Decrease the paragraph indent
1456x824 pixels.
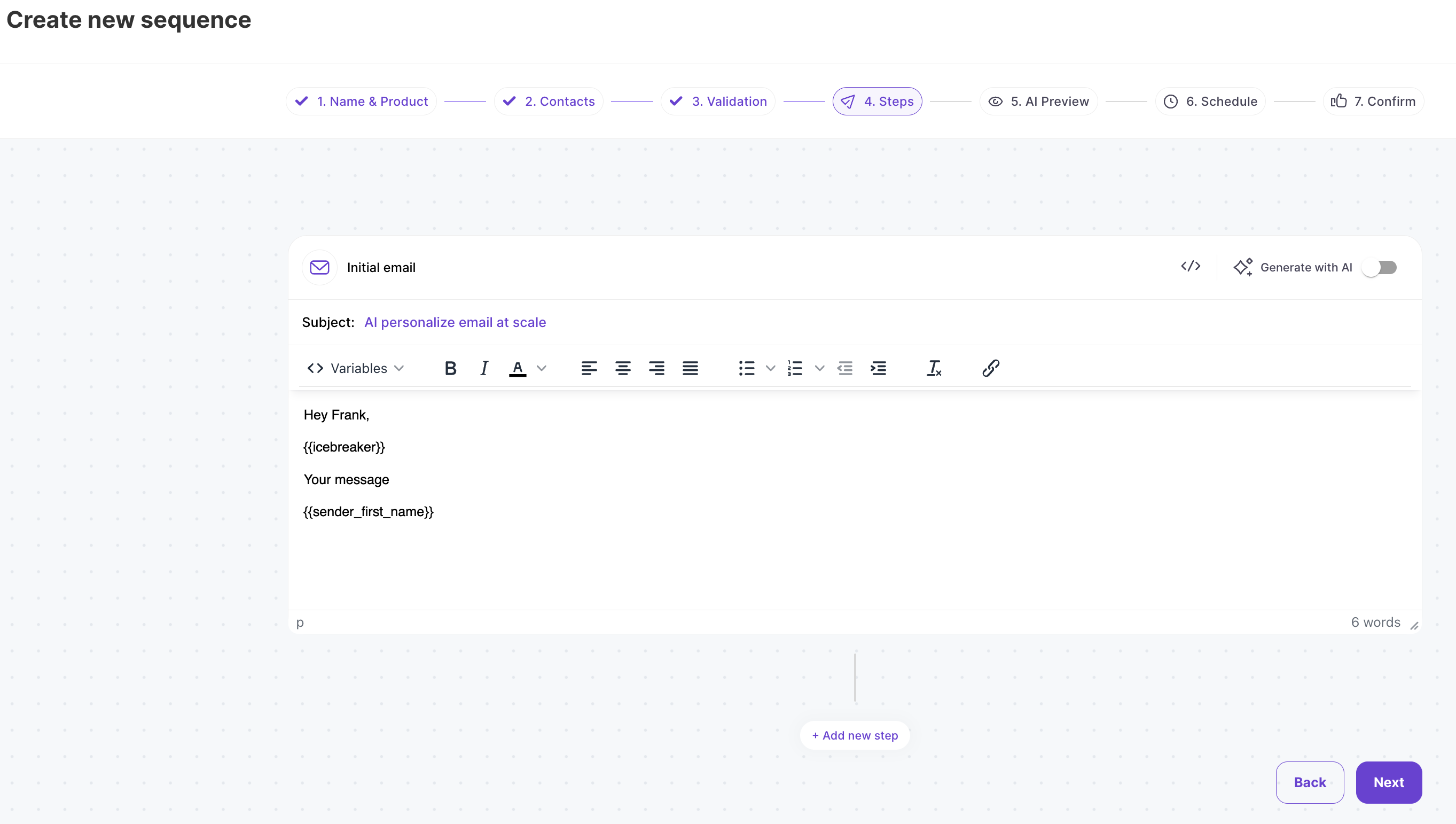pyautogui.click(x=844, y=368)
